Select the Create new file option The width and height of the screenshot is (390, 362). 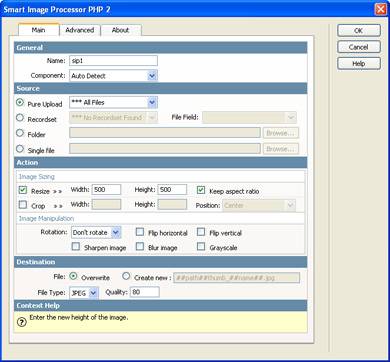[126, 276]
